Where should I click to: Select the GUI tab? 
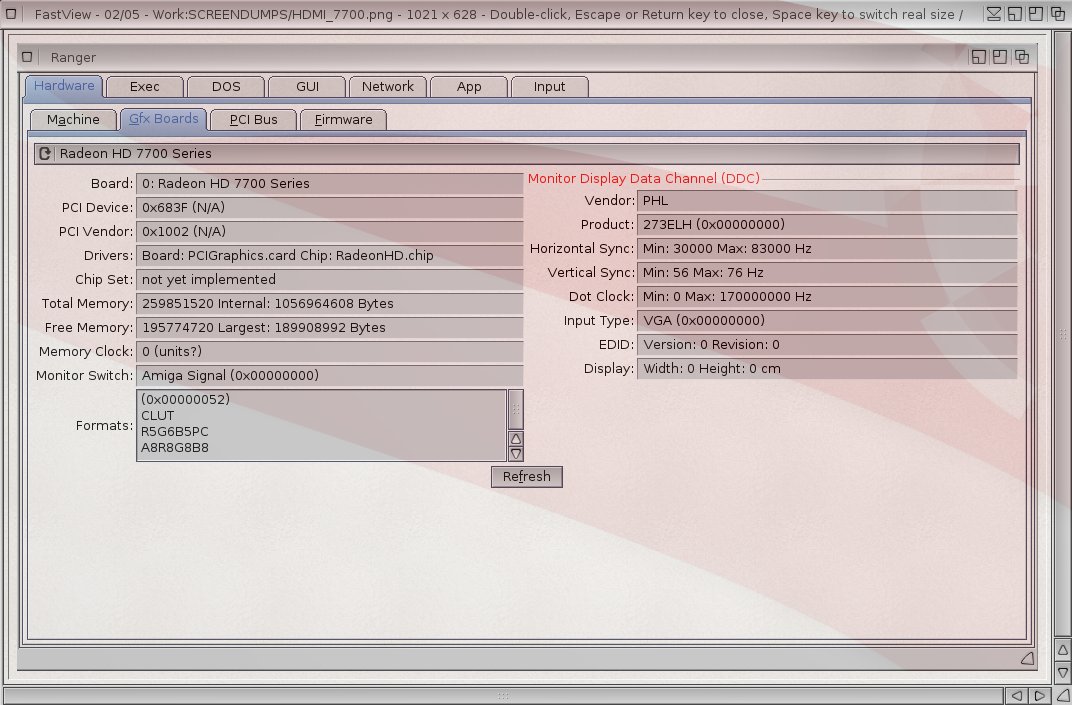[x=307, y=87]
